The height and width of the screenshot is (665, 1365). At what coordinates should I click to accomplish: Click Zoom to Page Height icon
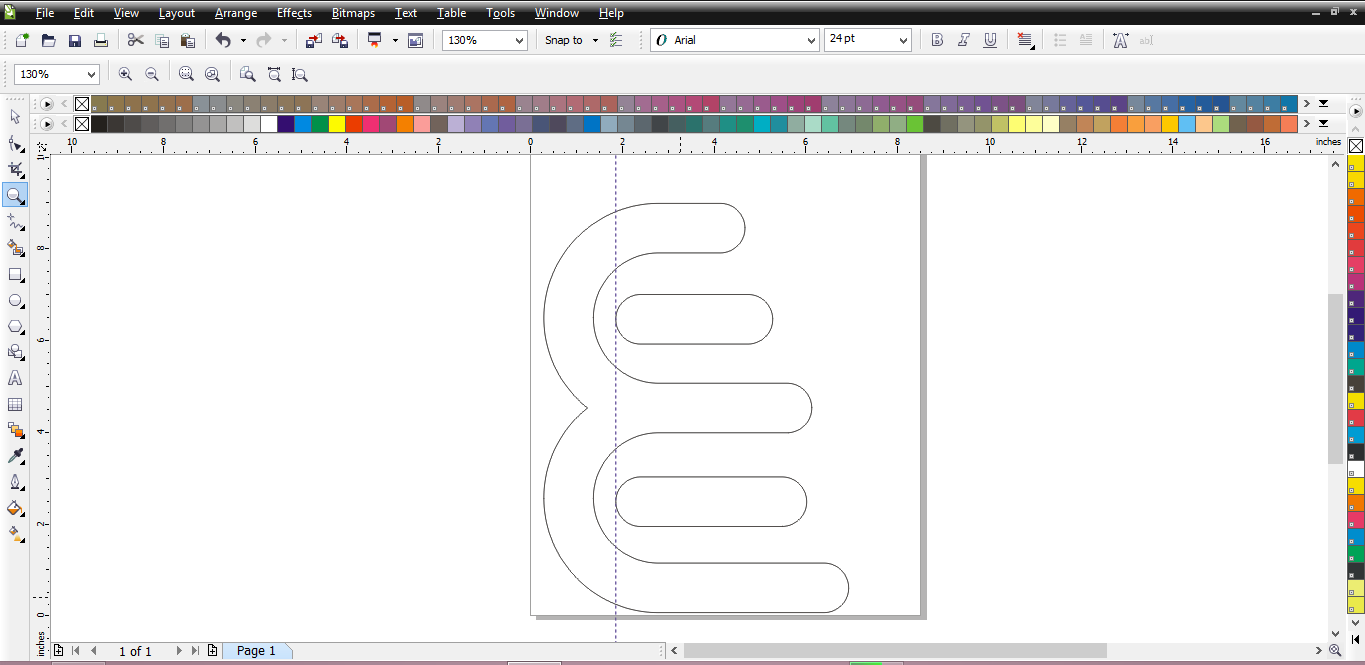299,74
